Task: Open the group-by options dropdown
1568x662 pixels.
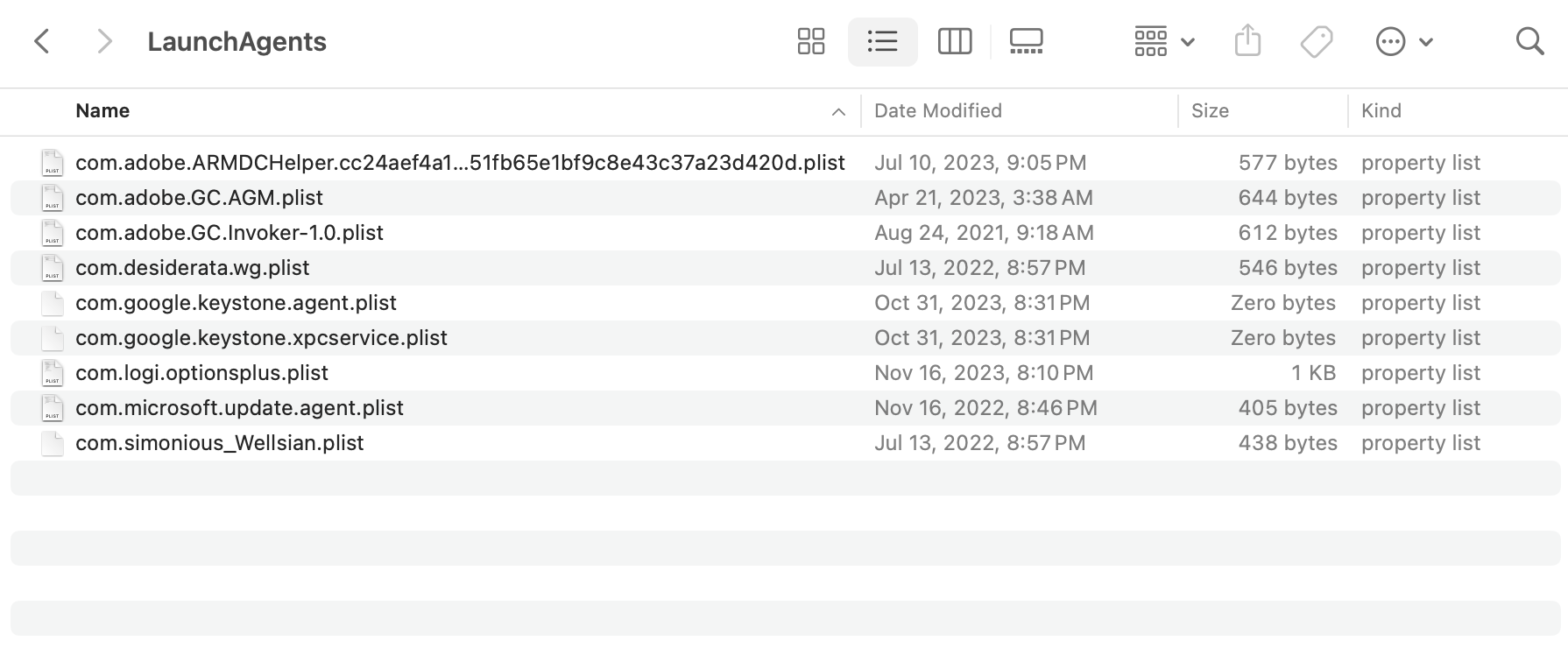Action: coord(1164,41)
